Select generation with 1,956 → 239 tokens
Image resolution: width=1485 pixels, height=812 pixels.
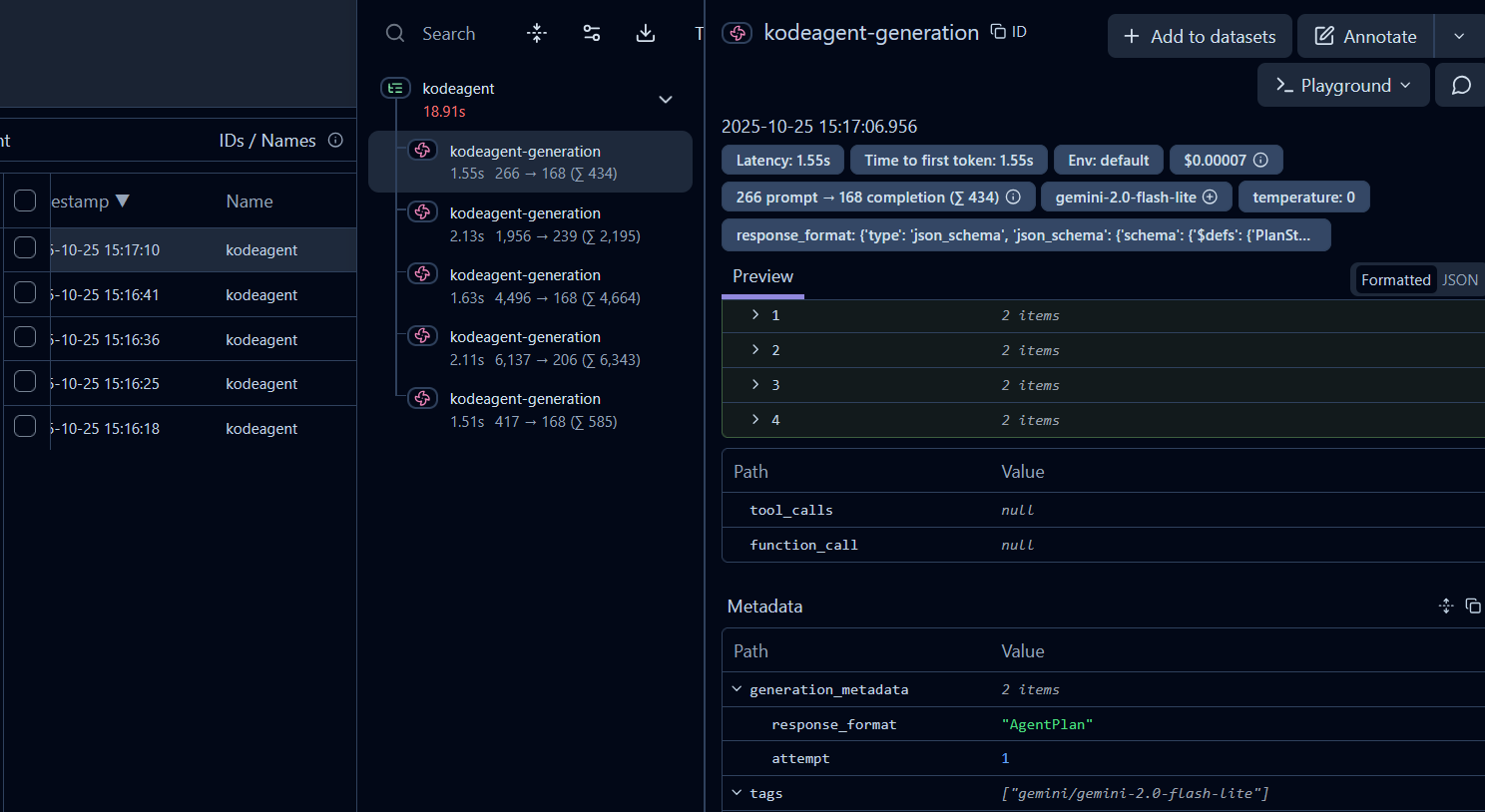pos(530,224)
